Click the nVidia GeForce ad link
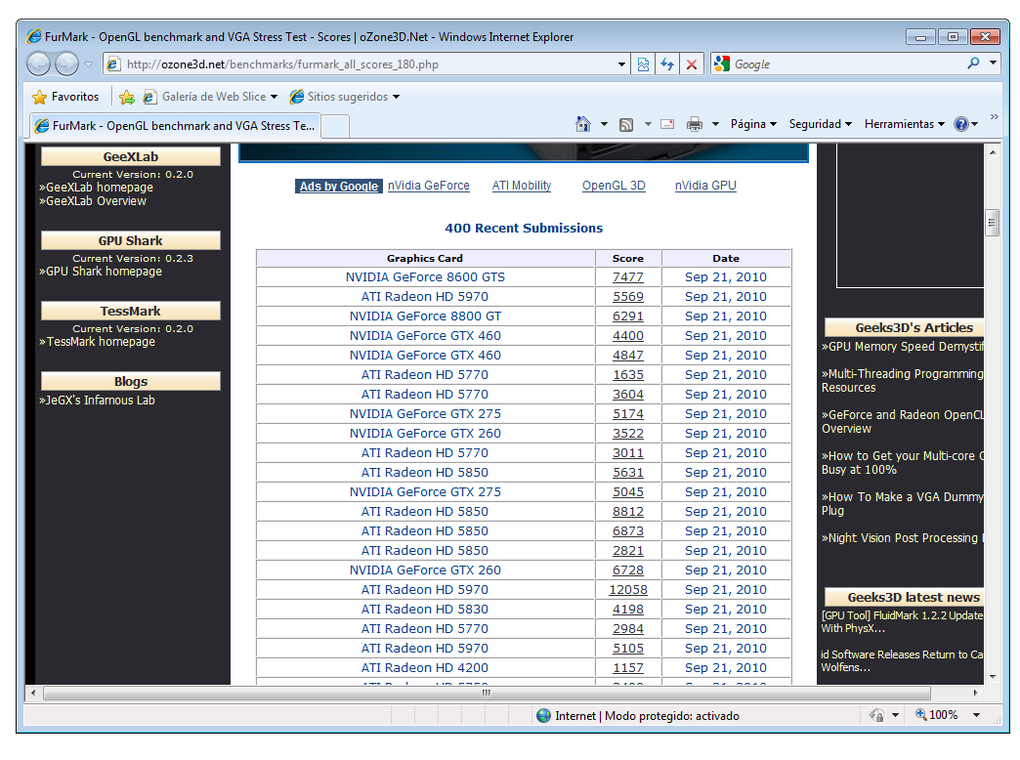Viewport: 1020px width, 760px height. point(429,185)
